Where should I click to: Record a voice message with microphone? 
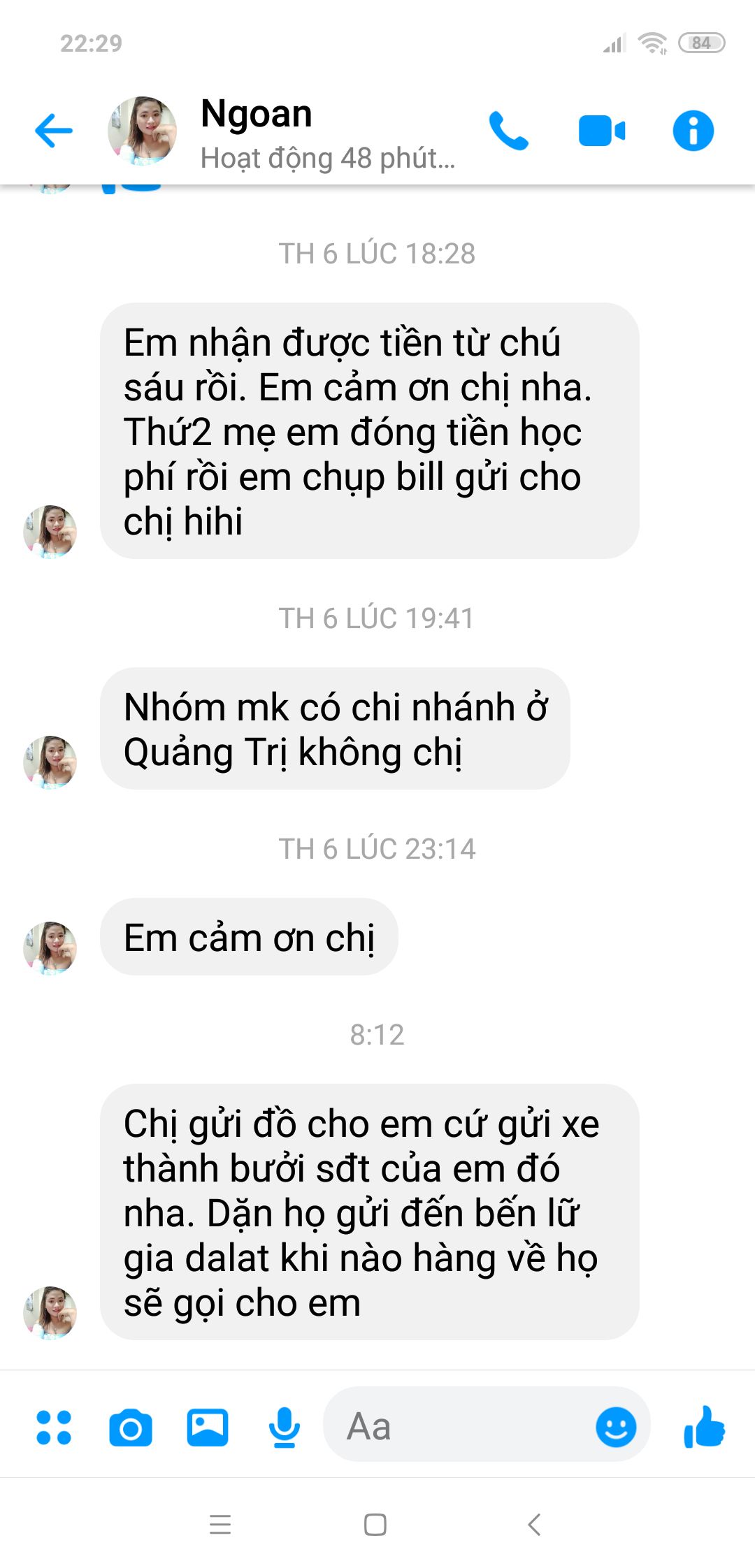285,1427
